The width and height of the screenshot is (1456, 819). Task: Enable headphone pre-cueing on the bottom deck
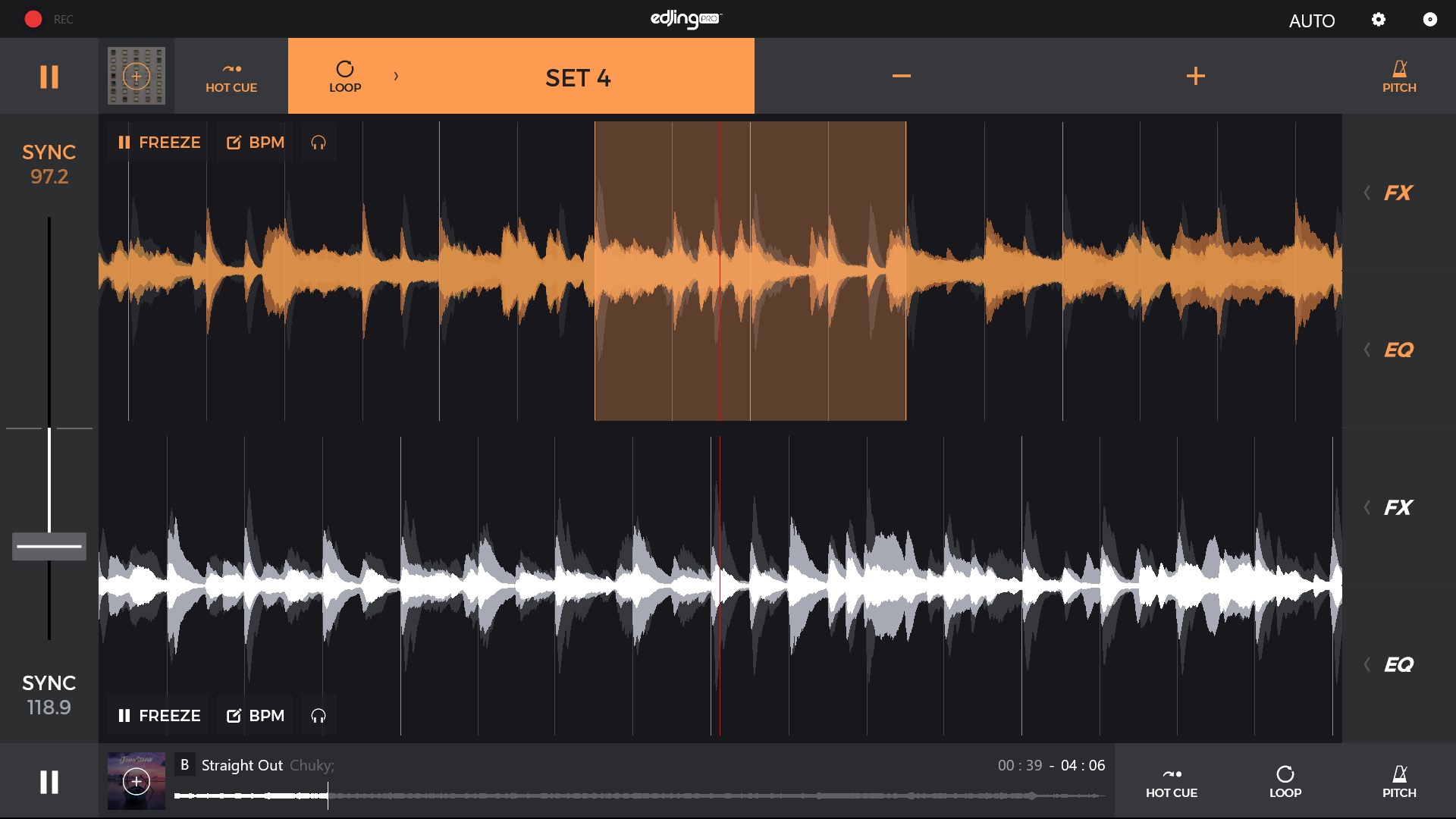point(318,715)
